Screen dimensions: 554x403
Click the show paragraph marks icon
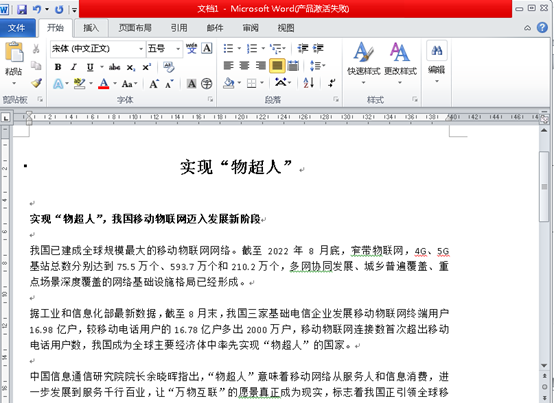(331, 83)
